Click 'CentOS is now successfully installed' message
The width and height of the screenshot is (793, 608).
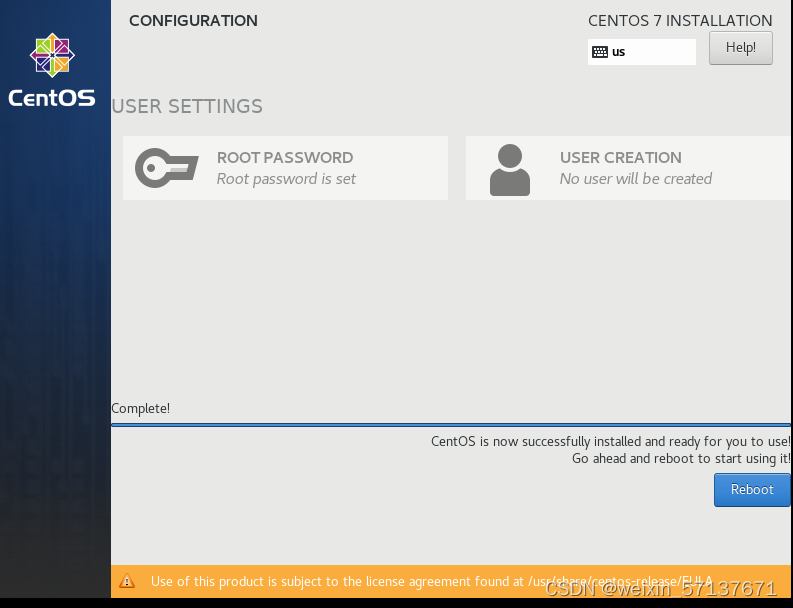(610, 442)
